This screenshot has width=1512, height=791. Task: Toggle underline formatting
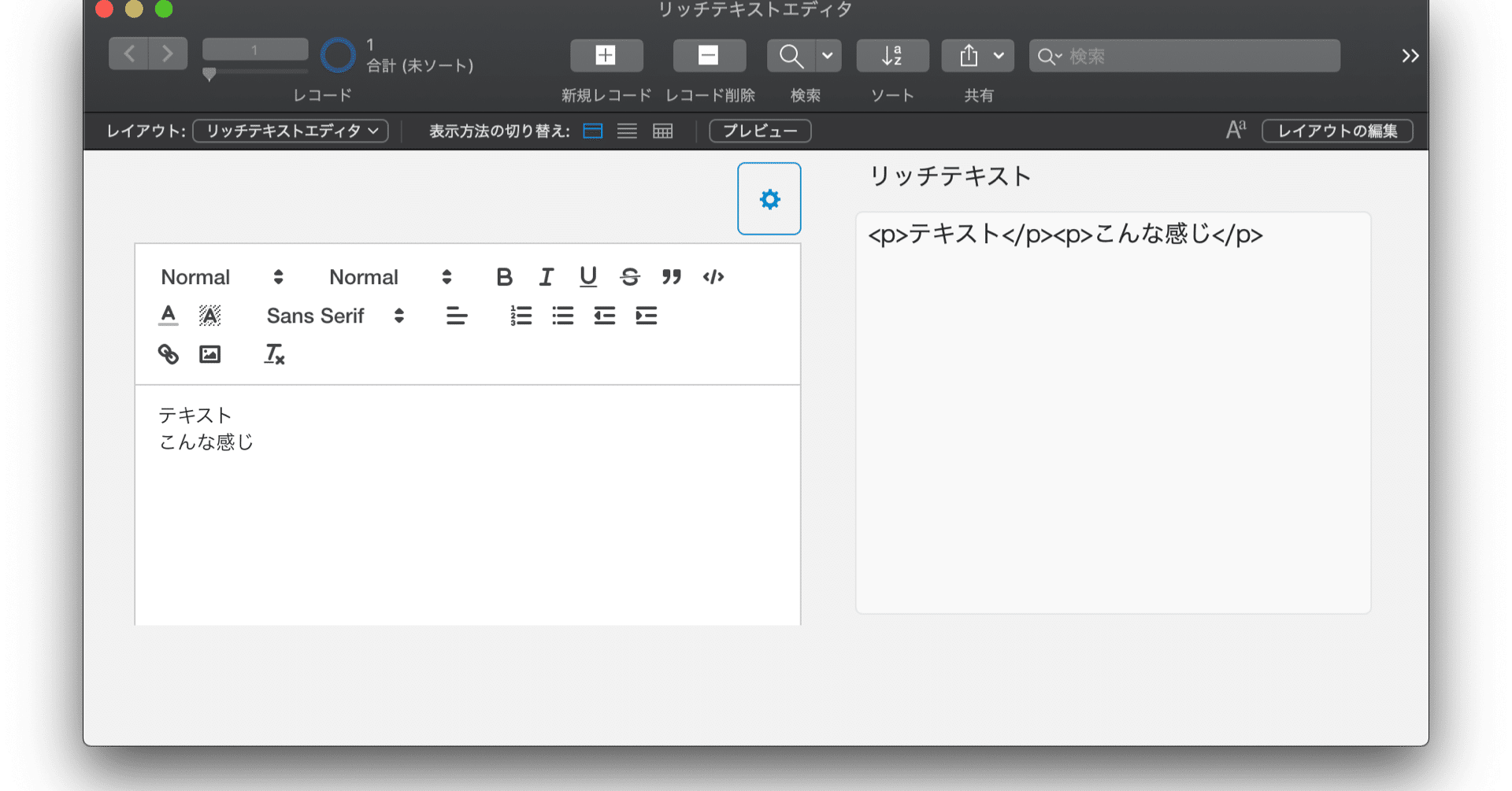click(x=588, y=277)
